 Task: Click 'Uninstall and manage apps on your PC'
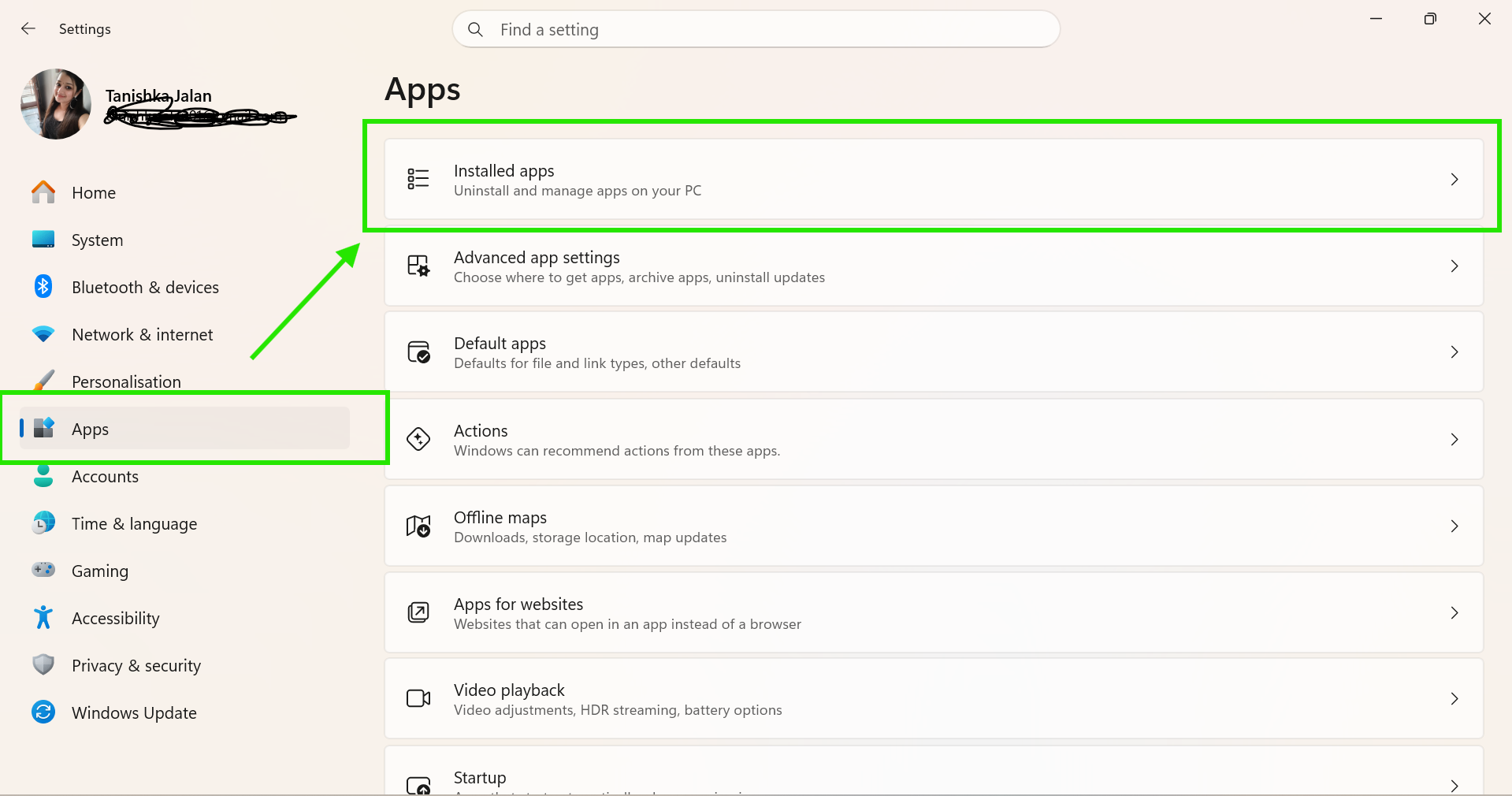[578, 191]
